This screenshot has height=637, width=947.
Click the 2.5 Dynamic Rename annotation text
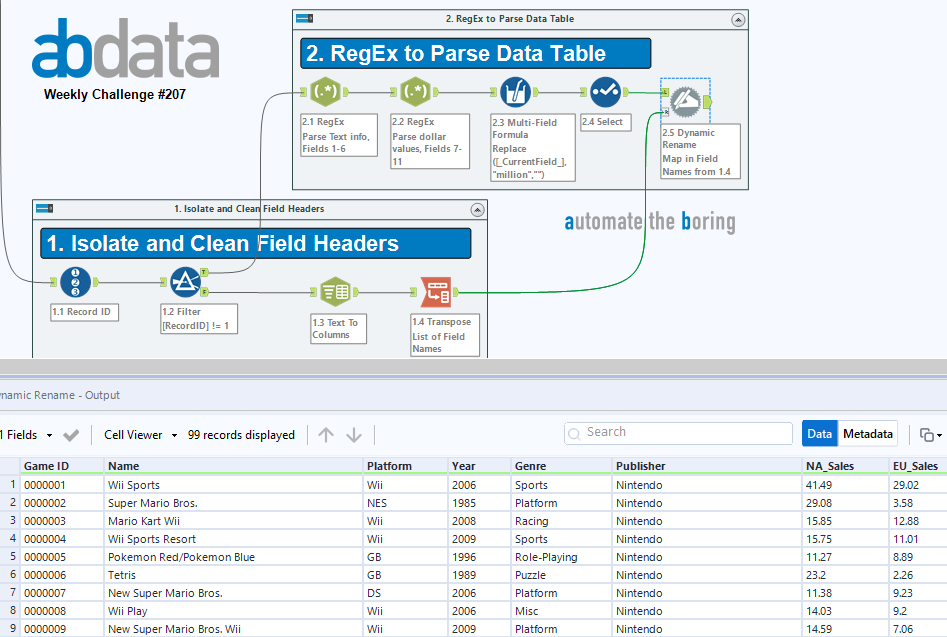tap(700, 152)
